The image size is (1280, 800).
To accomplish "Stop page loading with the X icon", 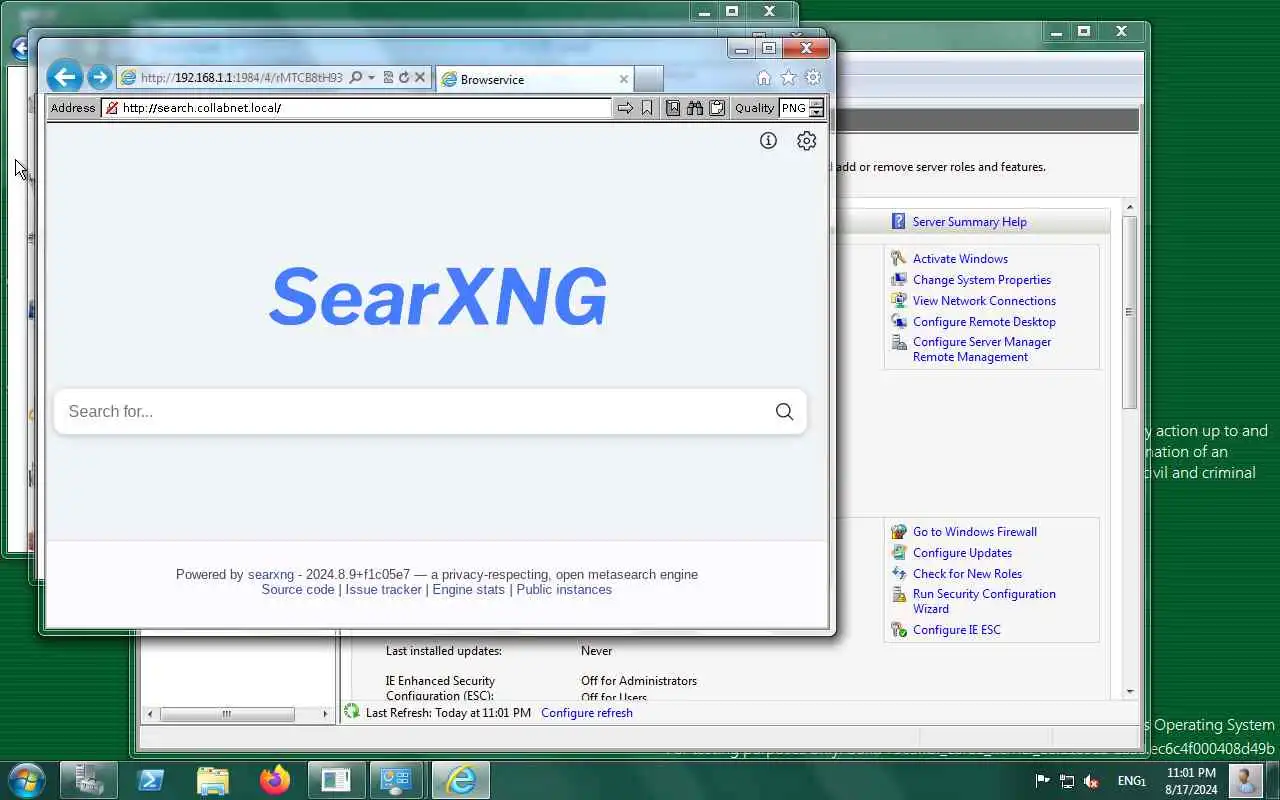I will tap(420, 78).
